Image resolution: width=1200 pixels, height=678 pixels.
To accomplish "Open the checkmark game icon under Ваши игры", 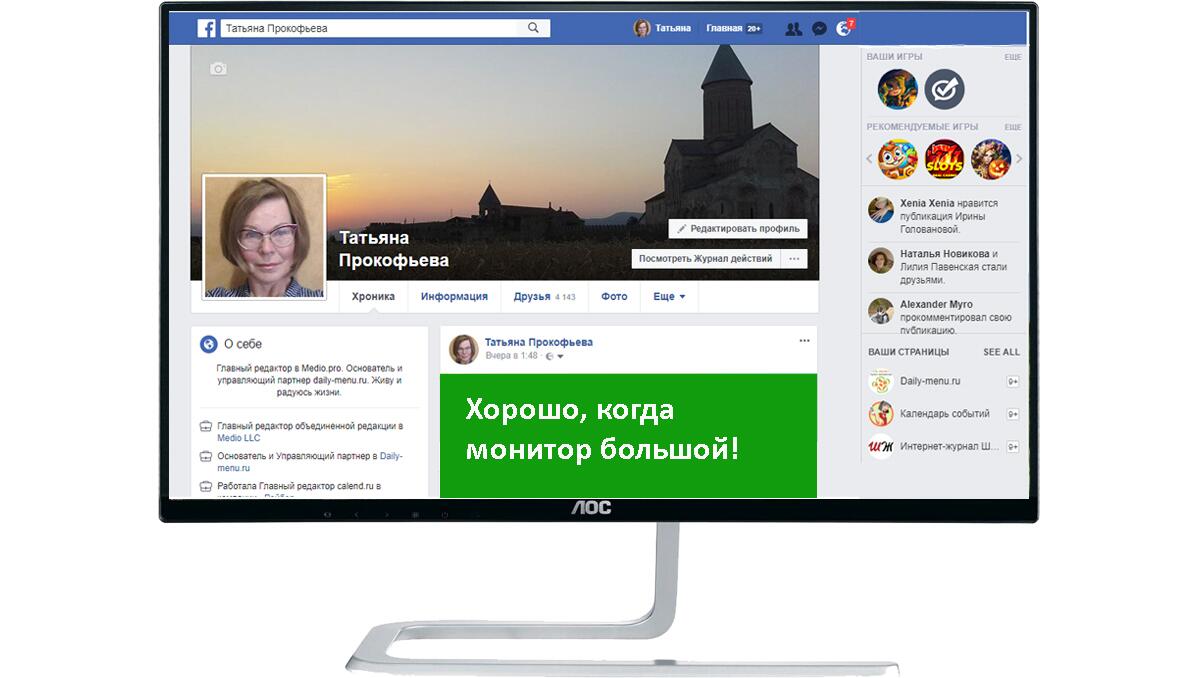I will tap(944, 90).
